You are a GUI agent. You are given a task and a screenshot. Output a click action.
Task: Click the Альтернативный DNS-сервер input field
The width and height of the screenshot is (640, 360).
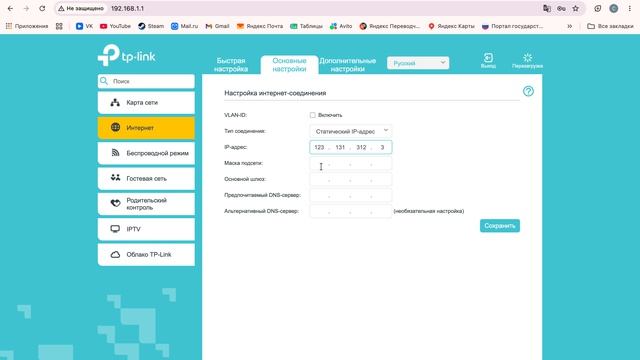click(x=351, y=211)
